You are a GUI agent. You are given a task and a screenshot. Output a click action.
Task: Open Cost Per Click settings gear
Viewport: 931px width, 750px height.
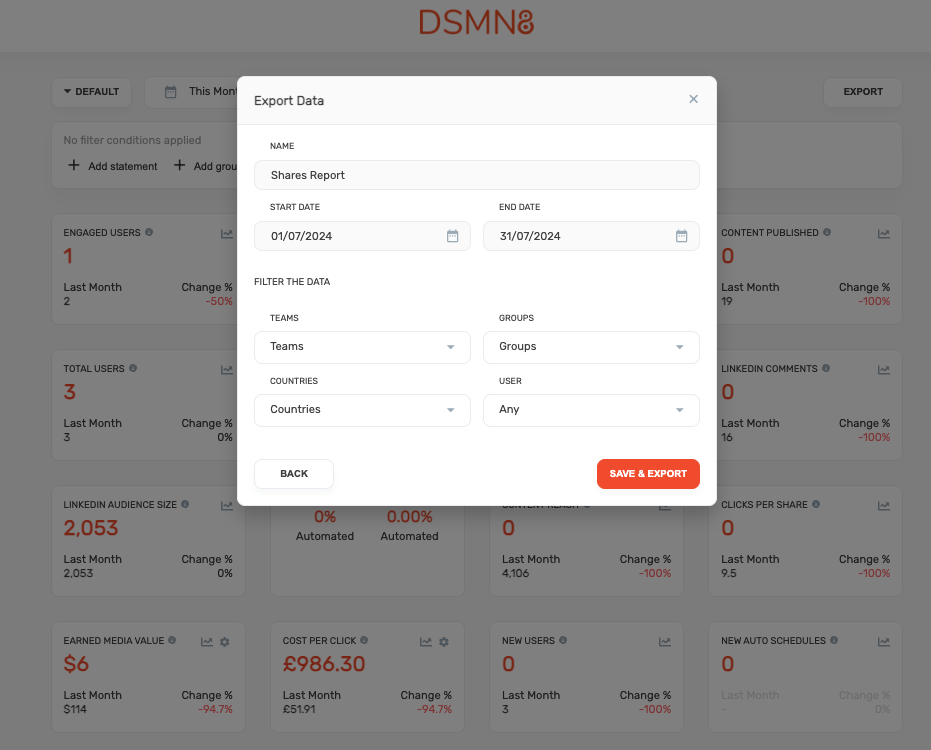click(444, 642)
